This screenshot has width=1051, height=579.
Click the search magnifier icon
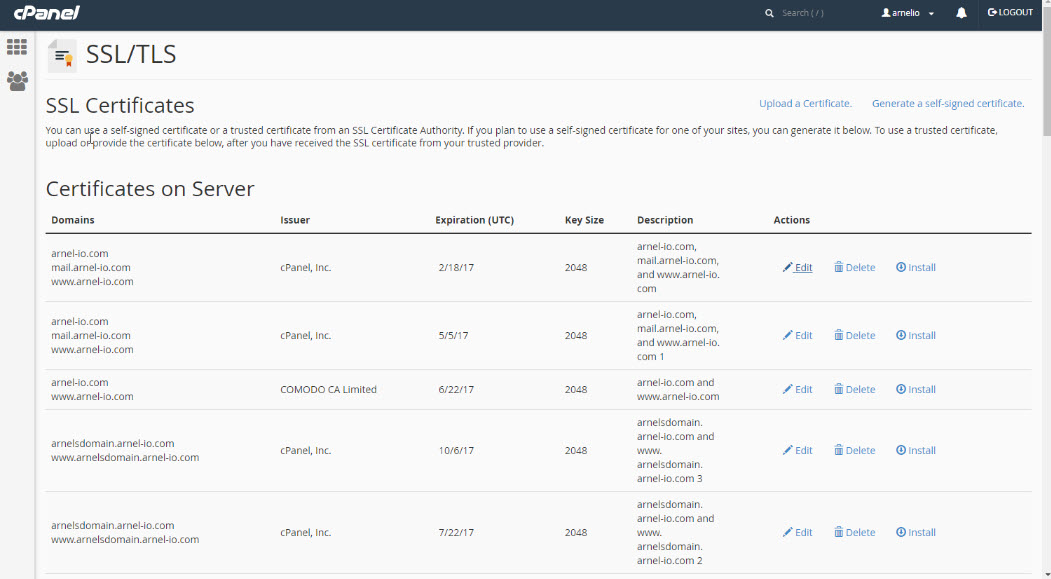[x=769, y=13]
